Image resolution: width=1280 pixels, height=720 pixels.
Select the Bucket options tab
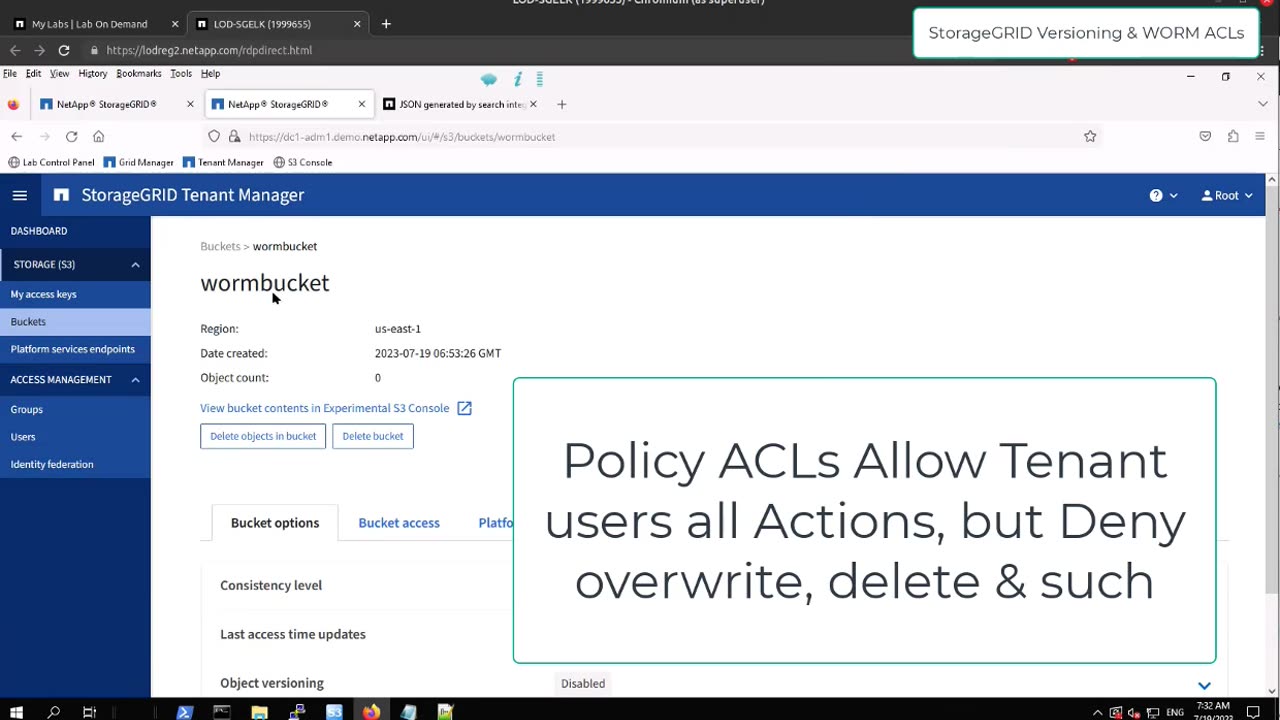pos(275,523)
